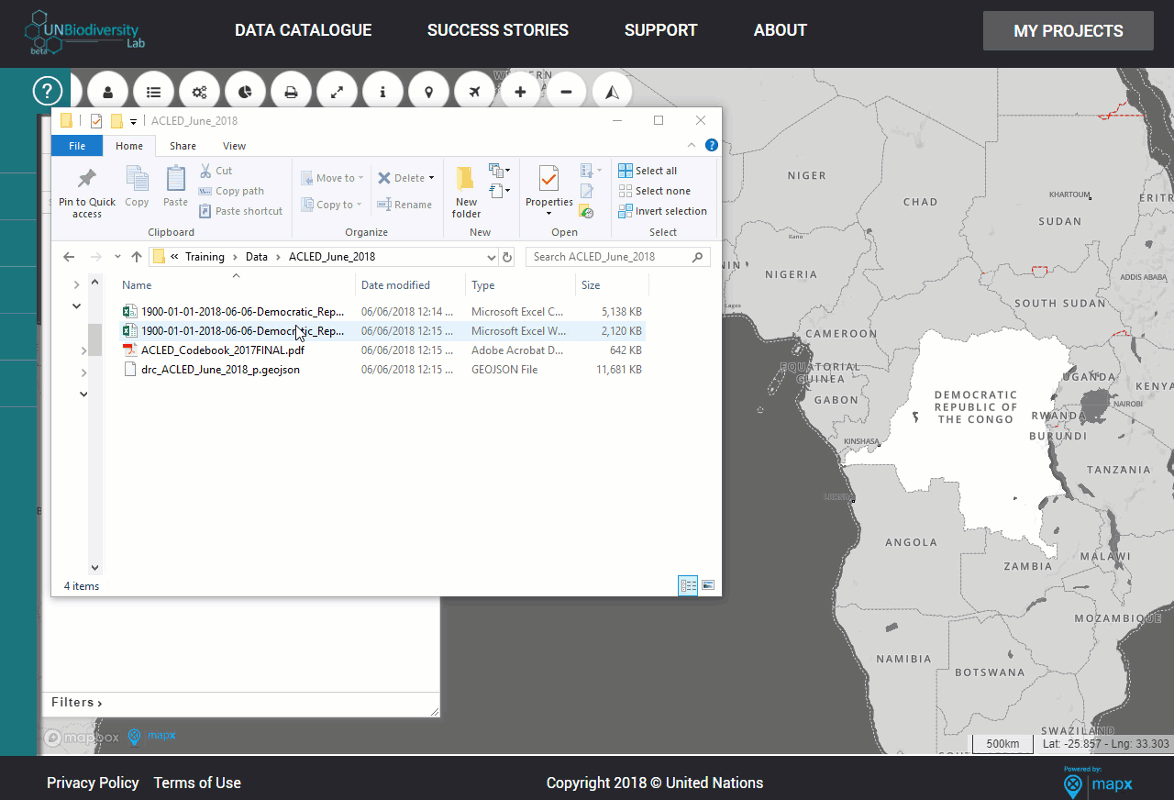Click the New folder ribbon icon
The height and width of the screenshot is (800, 1174).
tap(466, 193)
